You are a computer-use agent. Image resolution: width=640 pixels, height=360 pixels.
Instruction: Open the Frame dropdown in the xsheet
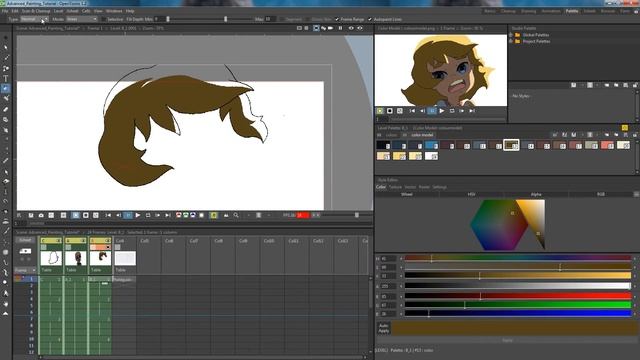(x=25, y=270)
